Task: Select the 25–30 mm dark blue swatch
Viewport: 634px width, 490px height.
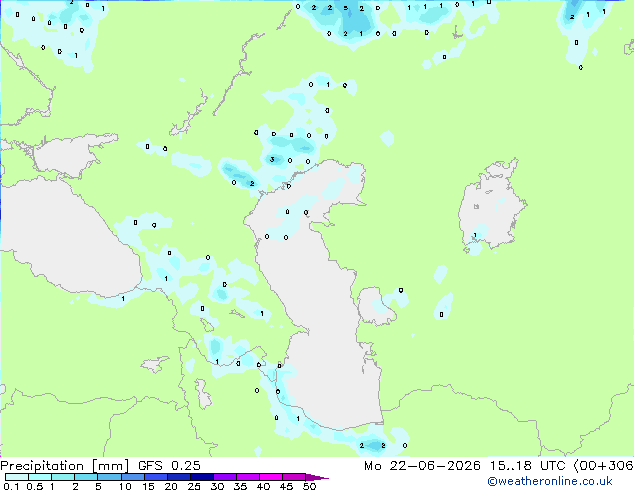Action: click(x=202, y=477)
